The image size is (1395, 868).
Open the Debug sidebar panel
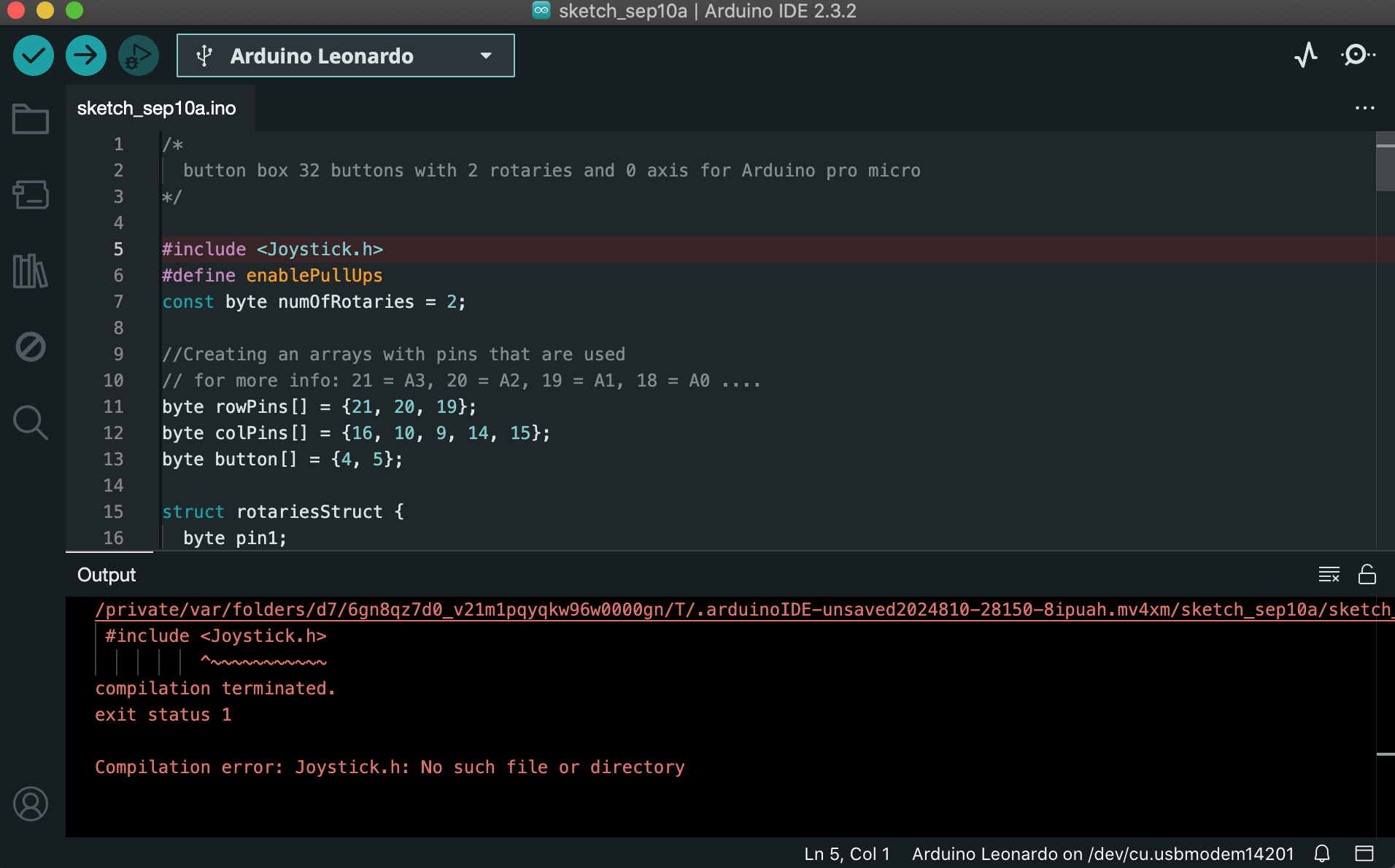point(31,346)
